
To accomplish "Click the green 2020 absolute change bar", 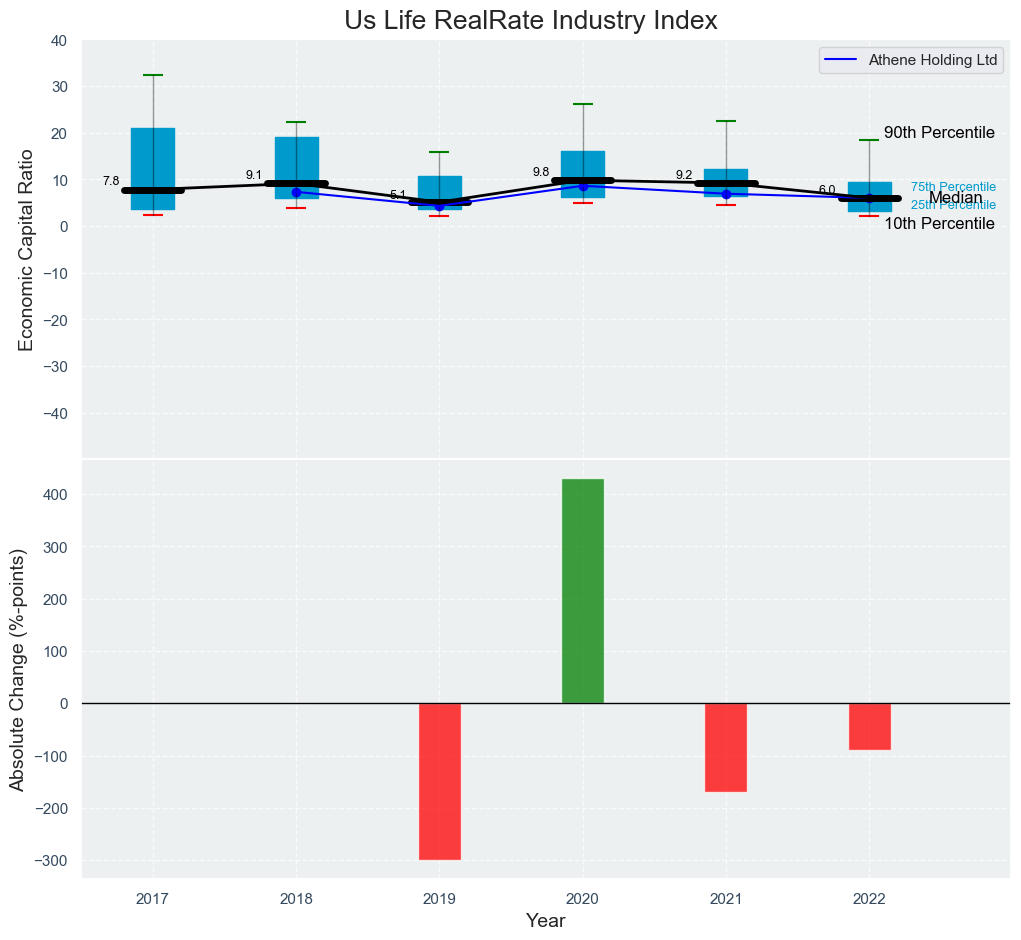I will 582,591.
